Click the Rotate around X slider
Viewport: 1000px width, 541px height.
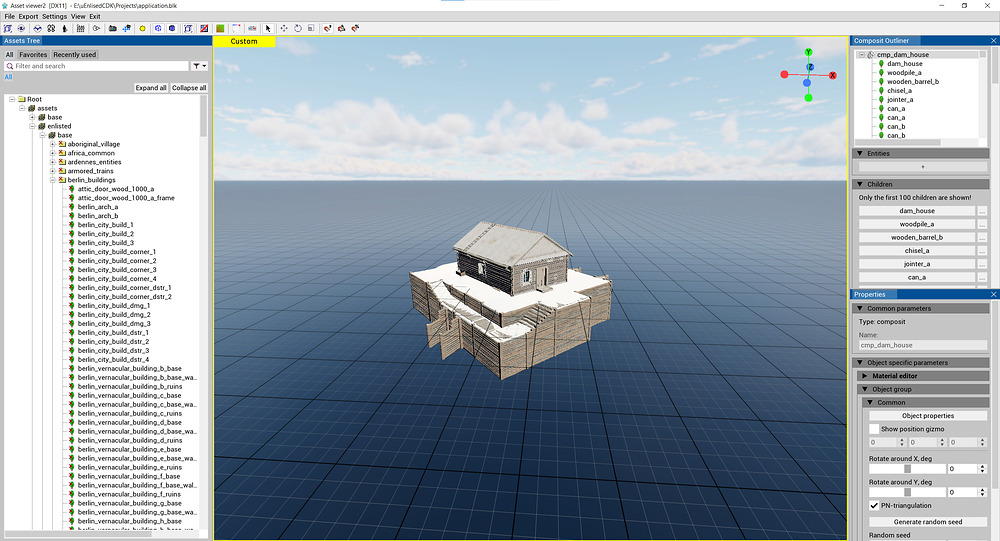click(x=907, y=469)
